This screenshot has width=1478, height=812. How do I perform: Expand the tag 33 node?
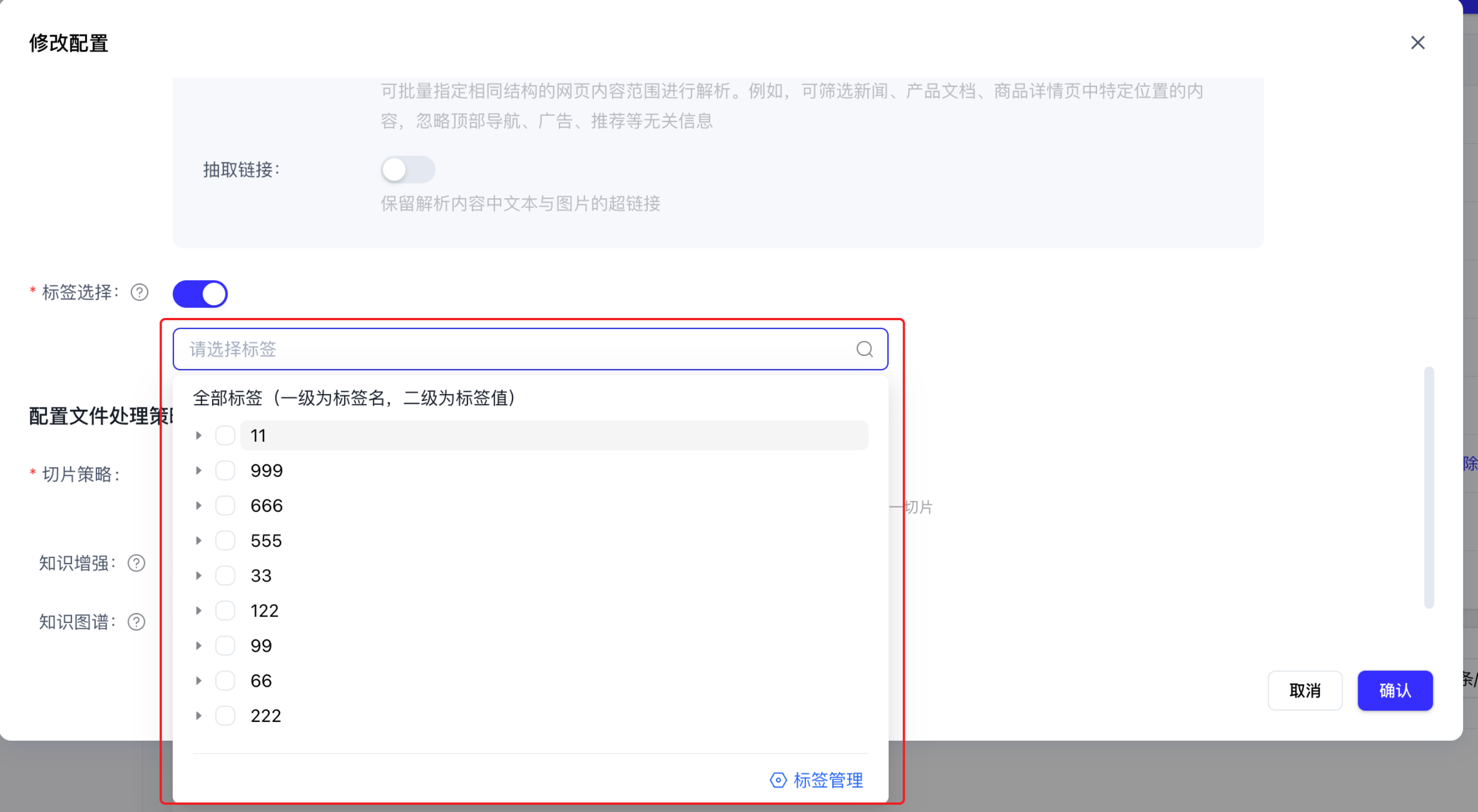click(x=198, y=576)
